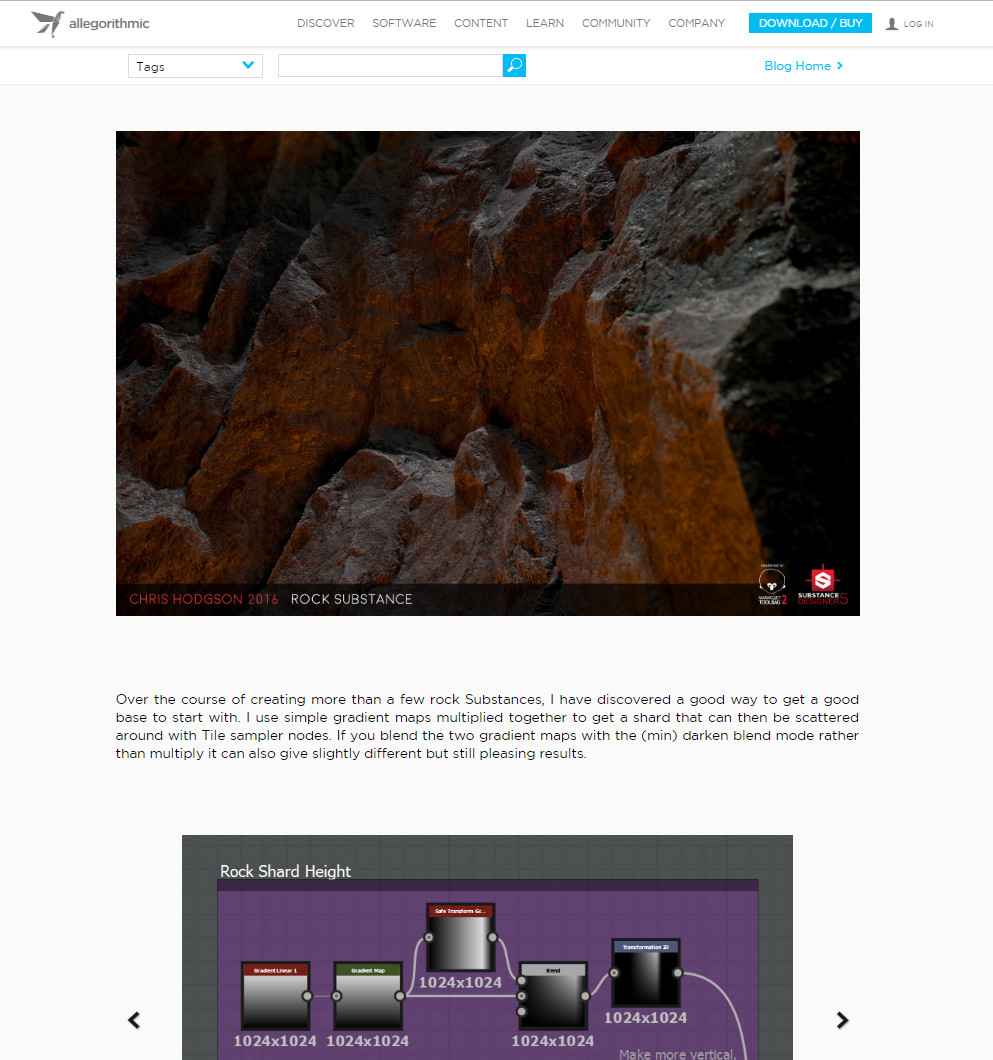Open the Community menu
Image resolution: width=993 pixels, height=1060 pixels.
pos(616,23)
